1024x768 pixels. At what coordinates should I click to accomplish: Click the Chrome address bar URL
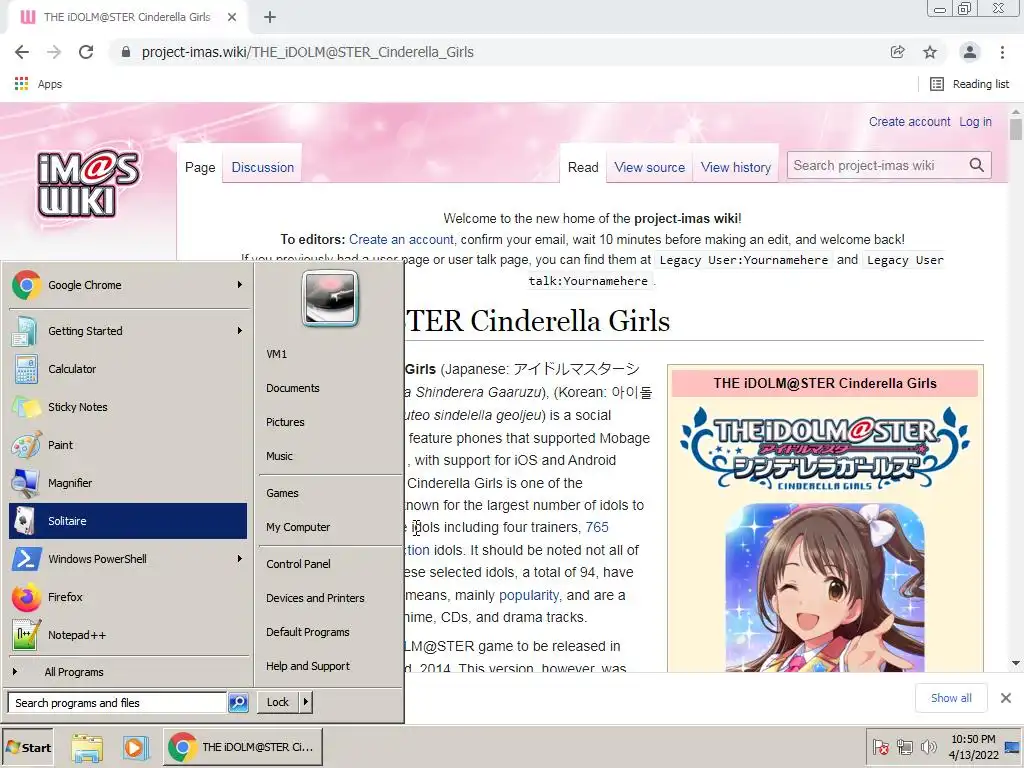point(308,52)
